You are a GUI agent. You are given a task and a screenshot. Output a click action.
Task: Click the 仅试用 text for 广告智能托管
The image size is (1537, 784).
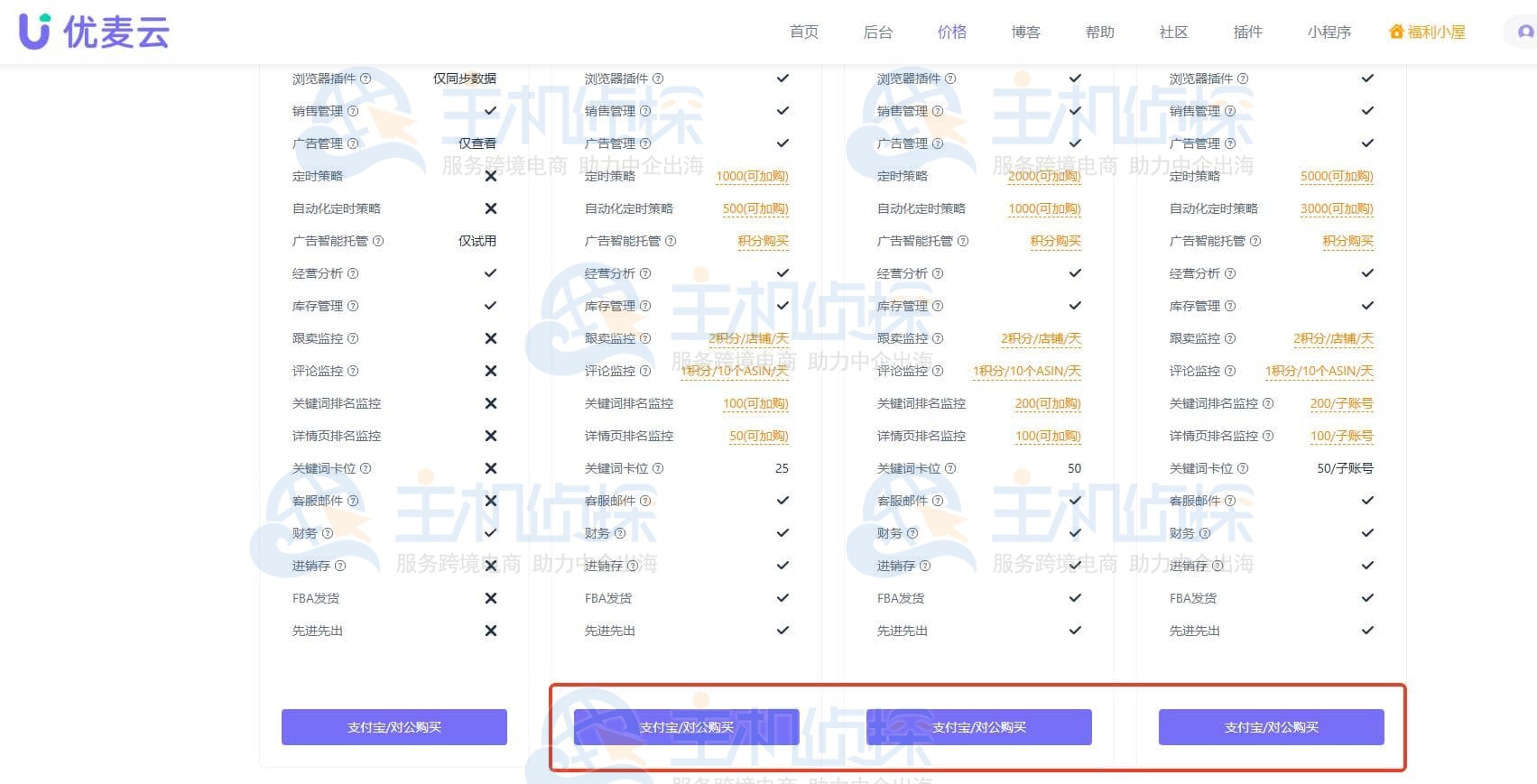point(477,241)
